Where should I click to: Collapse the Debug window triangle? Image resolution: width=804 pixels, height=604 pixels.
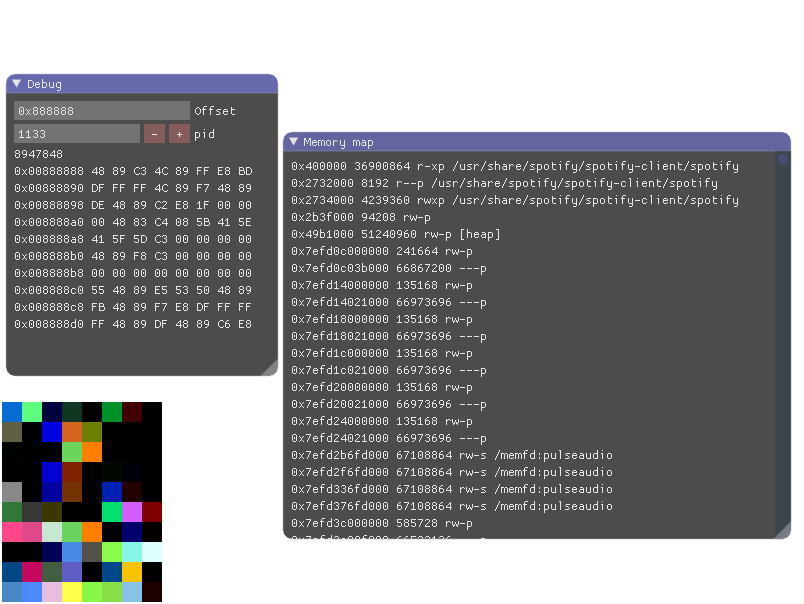(16, 84)
